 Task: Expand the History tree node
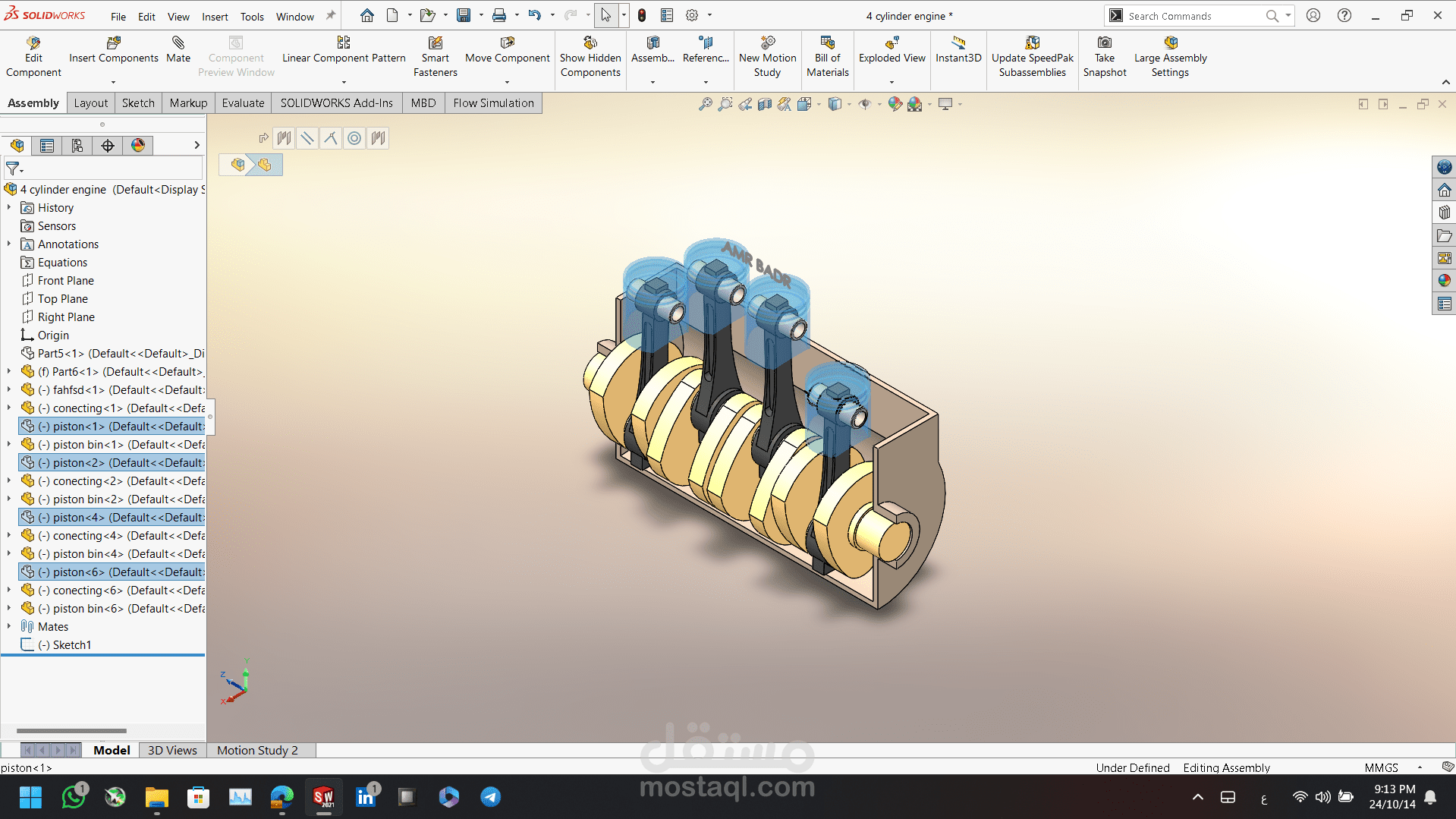[x=9, y=208]
